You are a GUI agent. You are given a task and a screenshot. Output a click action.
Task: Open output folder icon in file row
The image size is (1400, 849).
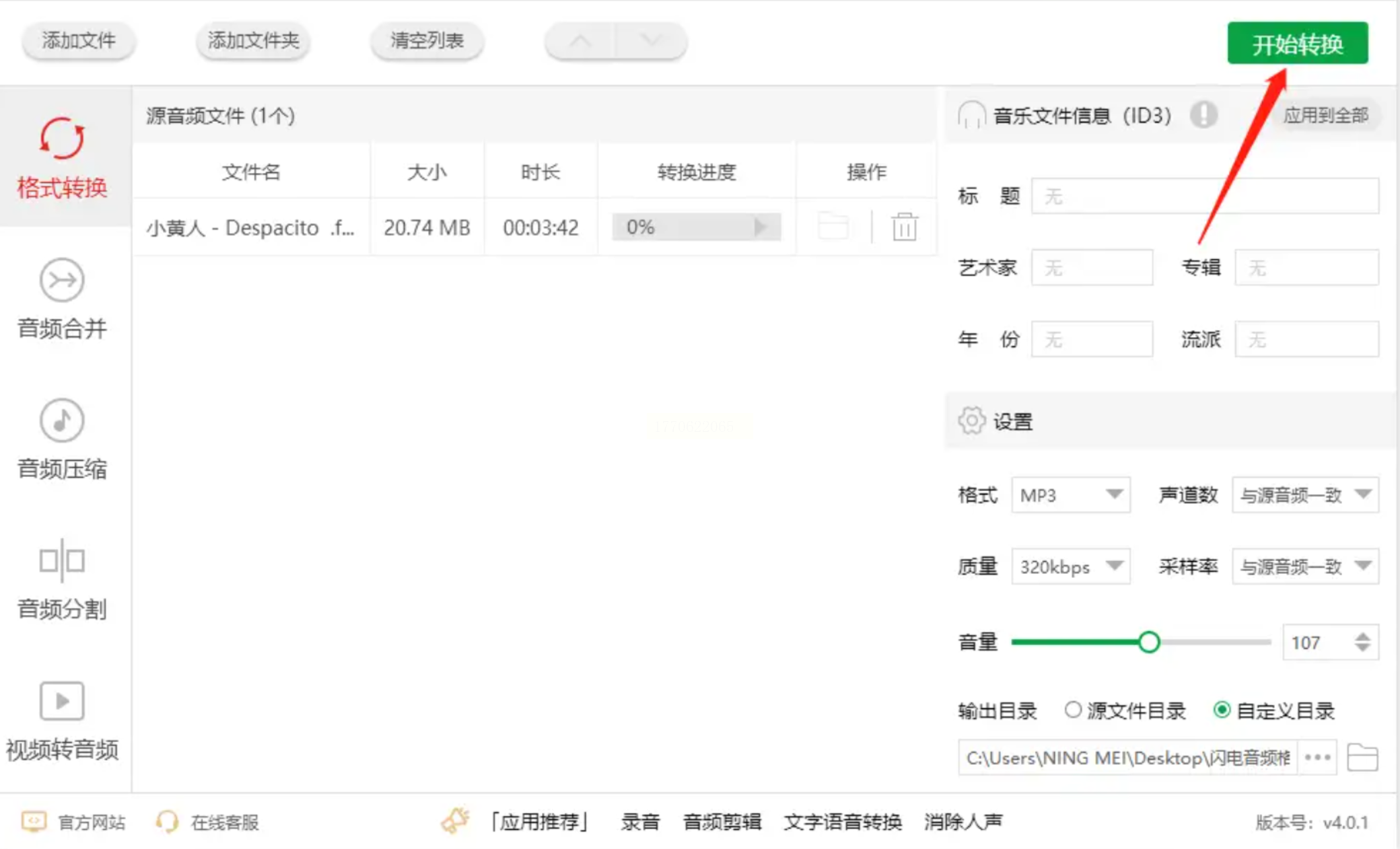(x=833, y=227)
